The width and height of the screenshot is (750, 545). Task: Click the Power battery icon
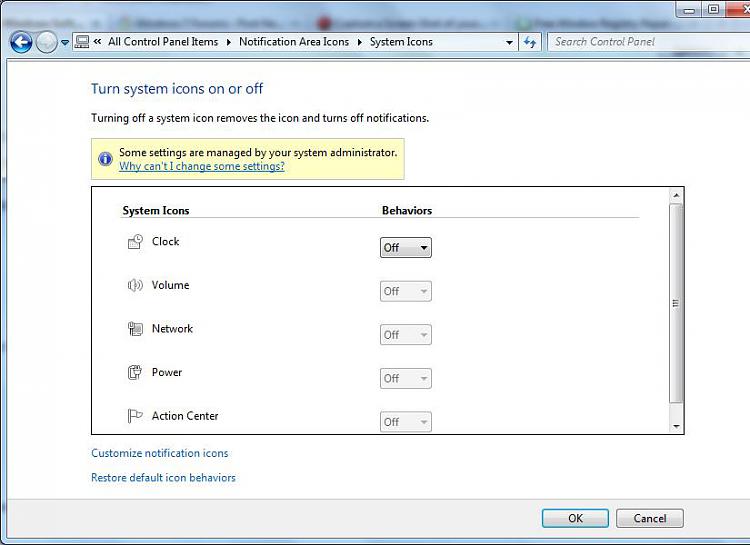[x=135, y=372]
